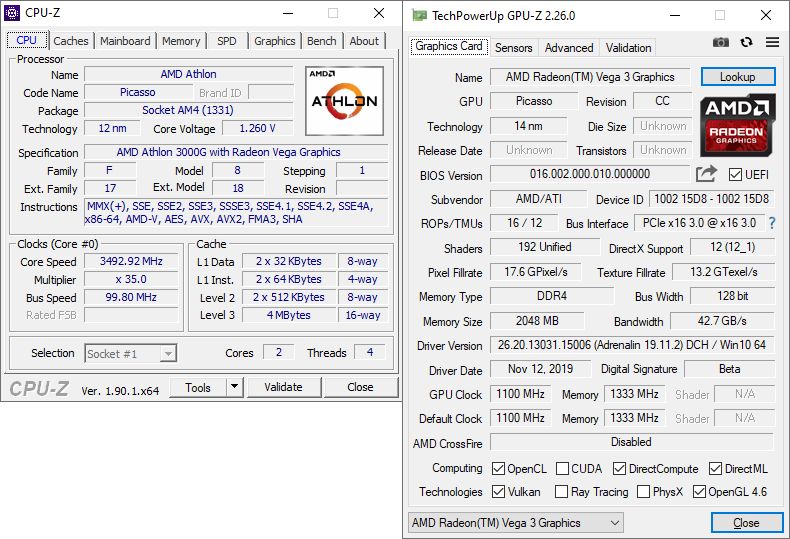
Task: Toggle the UEFI checkbox
Action: pos(735,175)
